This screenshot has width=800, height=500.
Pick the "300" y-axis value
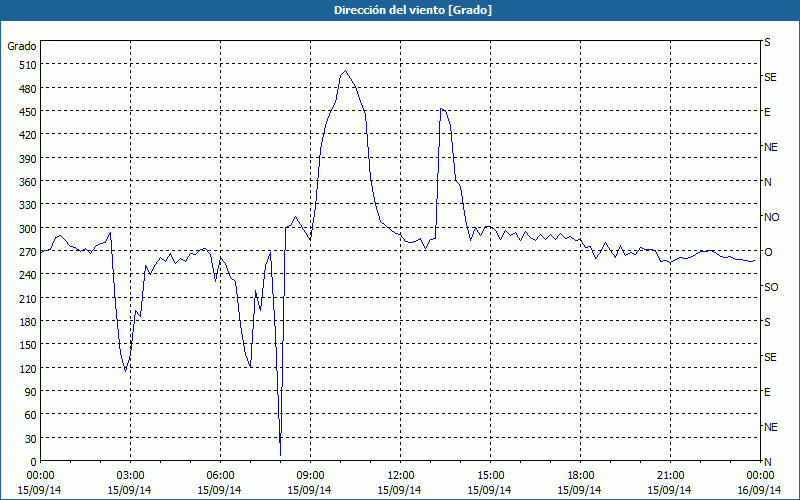[x=28, y=229]
